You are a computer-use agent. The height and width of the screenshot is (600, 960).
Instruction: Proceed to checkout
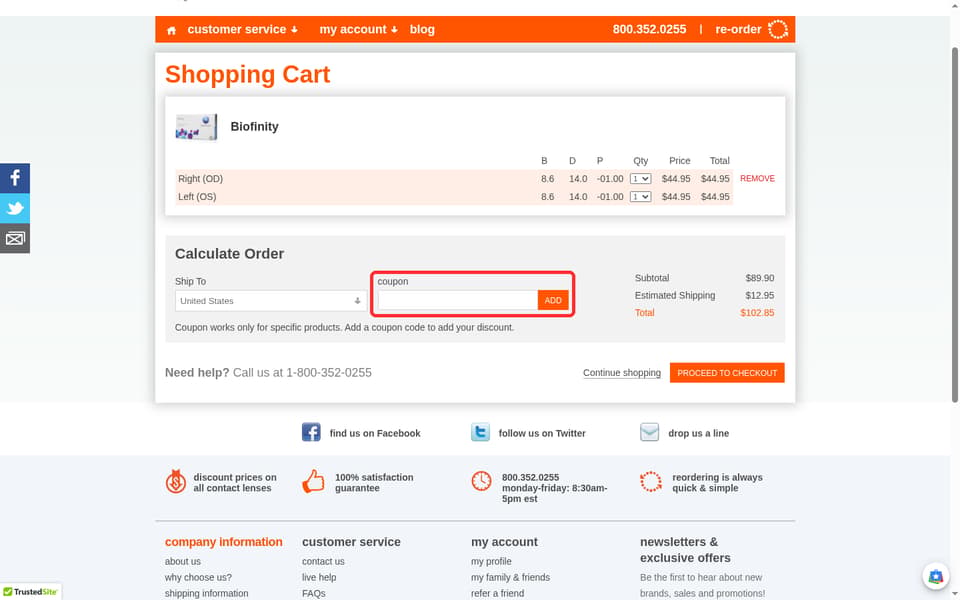coord(727,372)
